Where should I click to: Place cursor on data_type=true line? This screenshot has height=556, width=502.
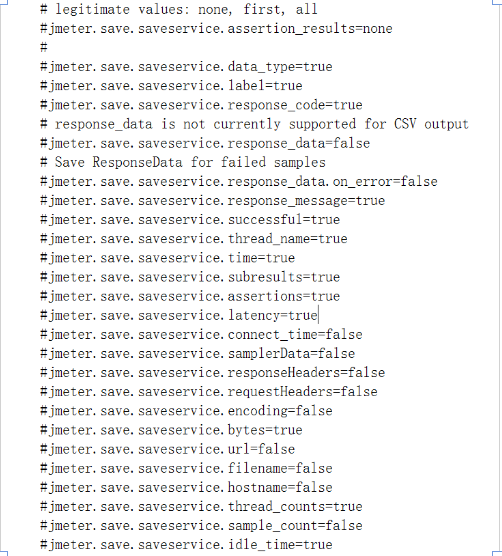coord(186,67)
